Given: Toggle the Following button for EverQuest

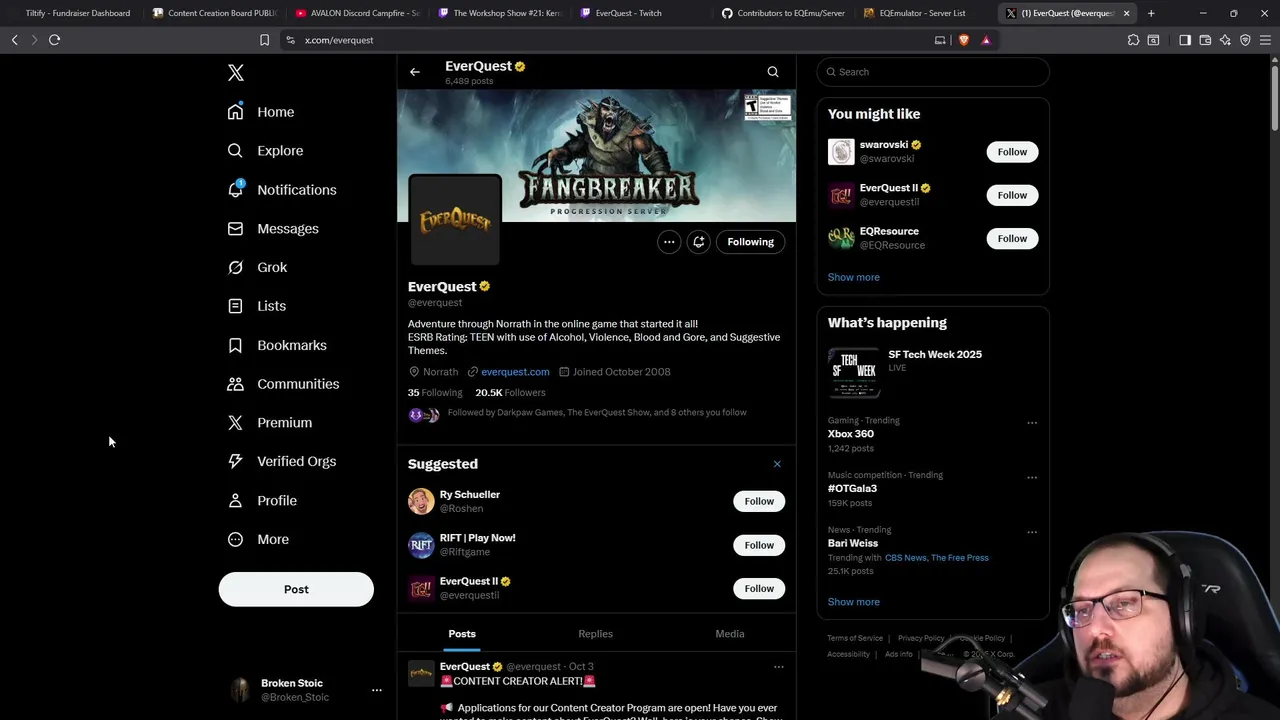Looking at the screenshot, I should (x=750, y=242).
